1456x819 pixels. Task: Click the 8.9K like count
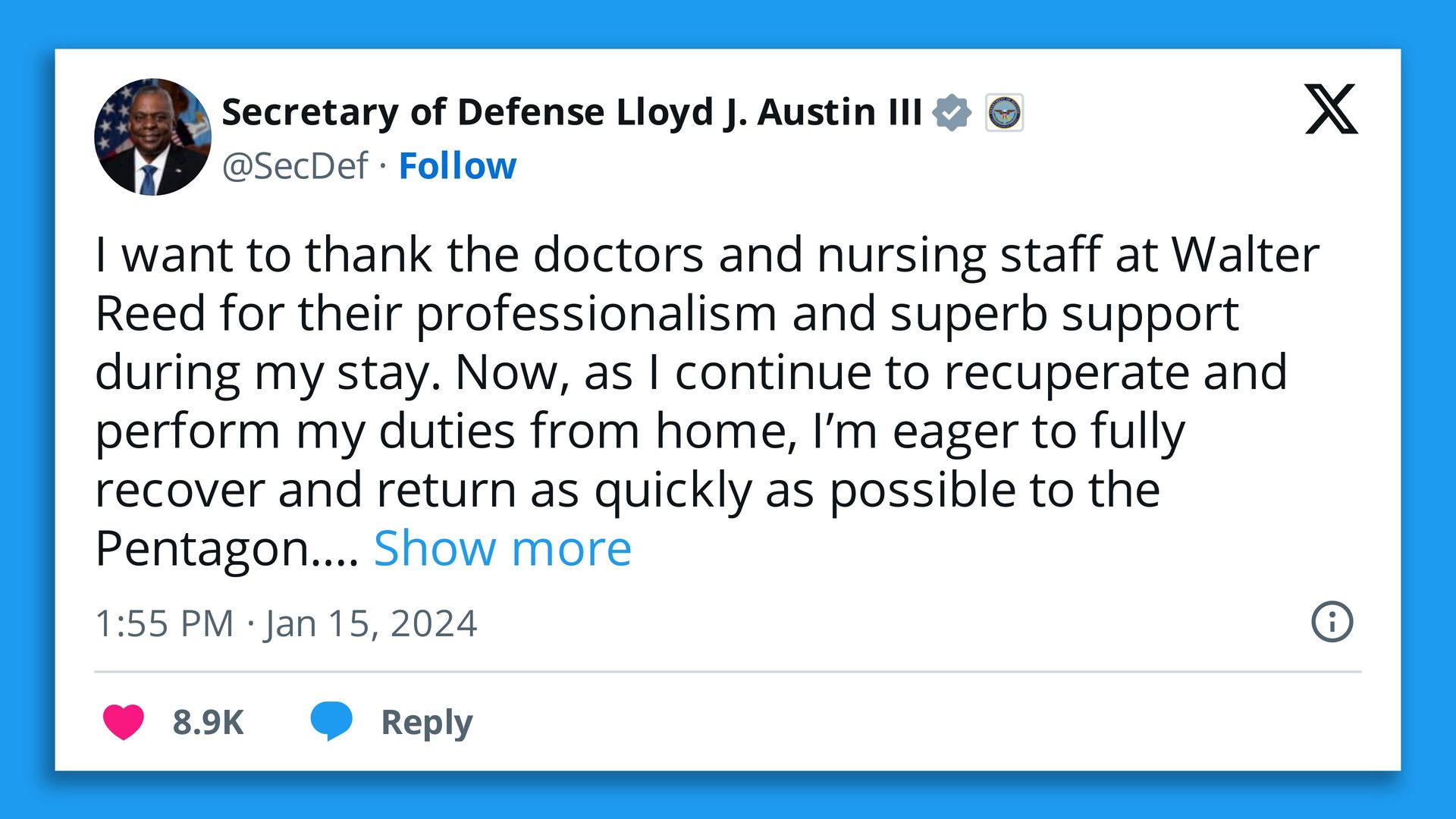(208, 722)
